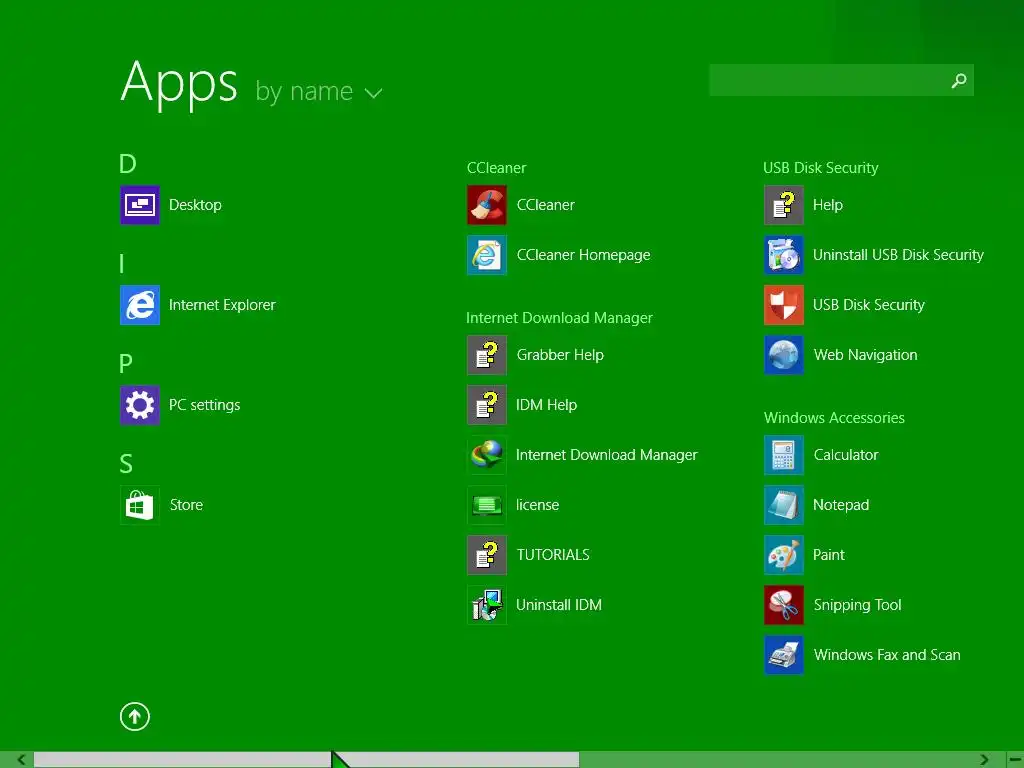
Task: Launch USB Disk Security shield icon
Action: (x=784, y=305)
